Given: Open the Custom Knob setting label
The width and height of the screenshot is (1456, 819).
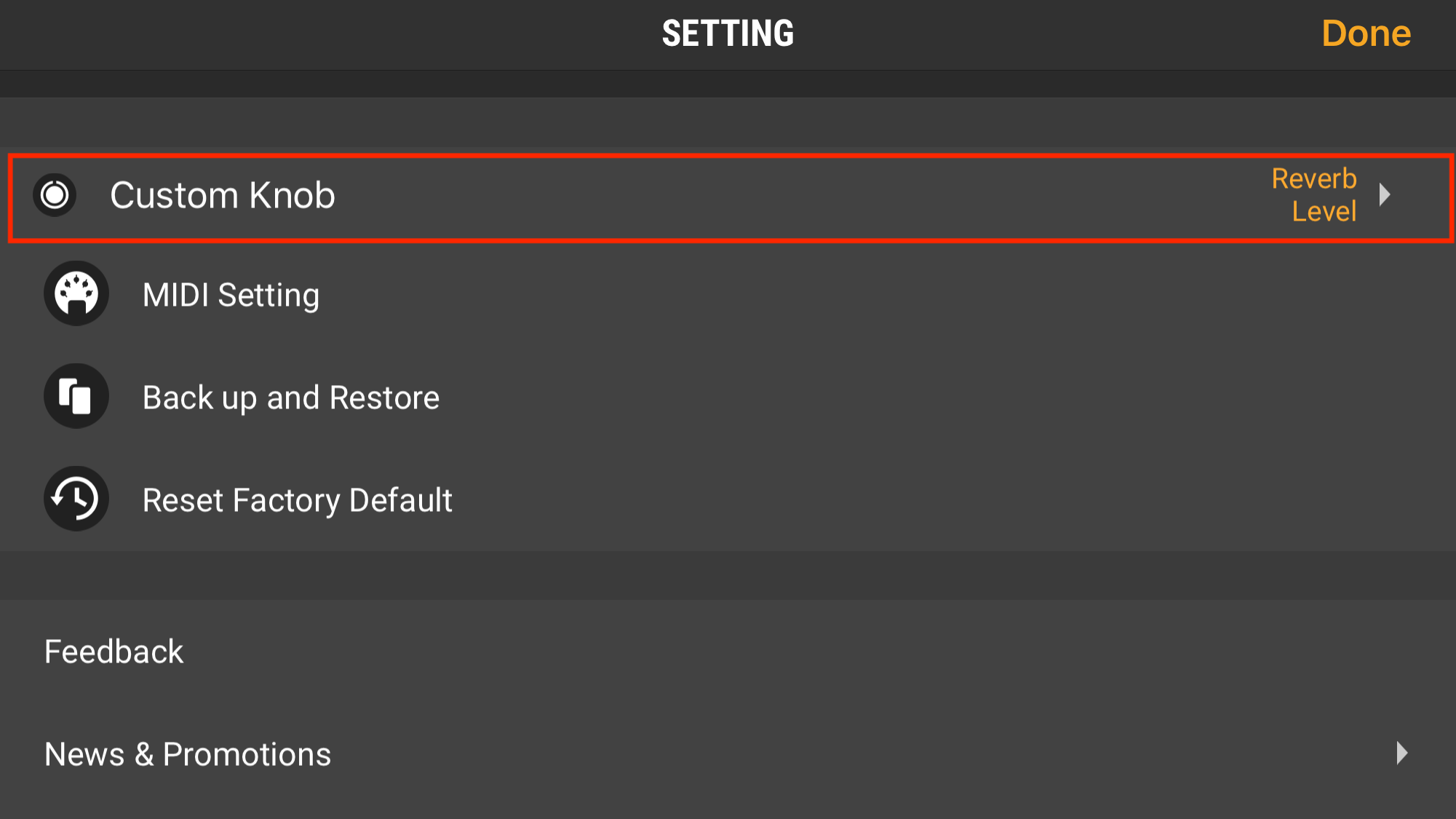Looking at the screenshot, I should pyautogui.click(x=222, y=195).
